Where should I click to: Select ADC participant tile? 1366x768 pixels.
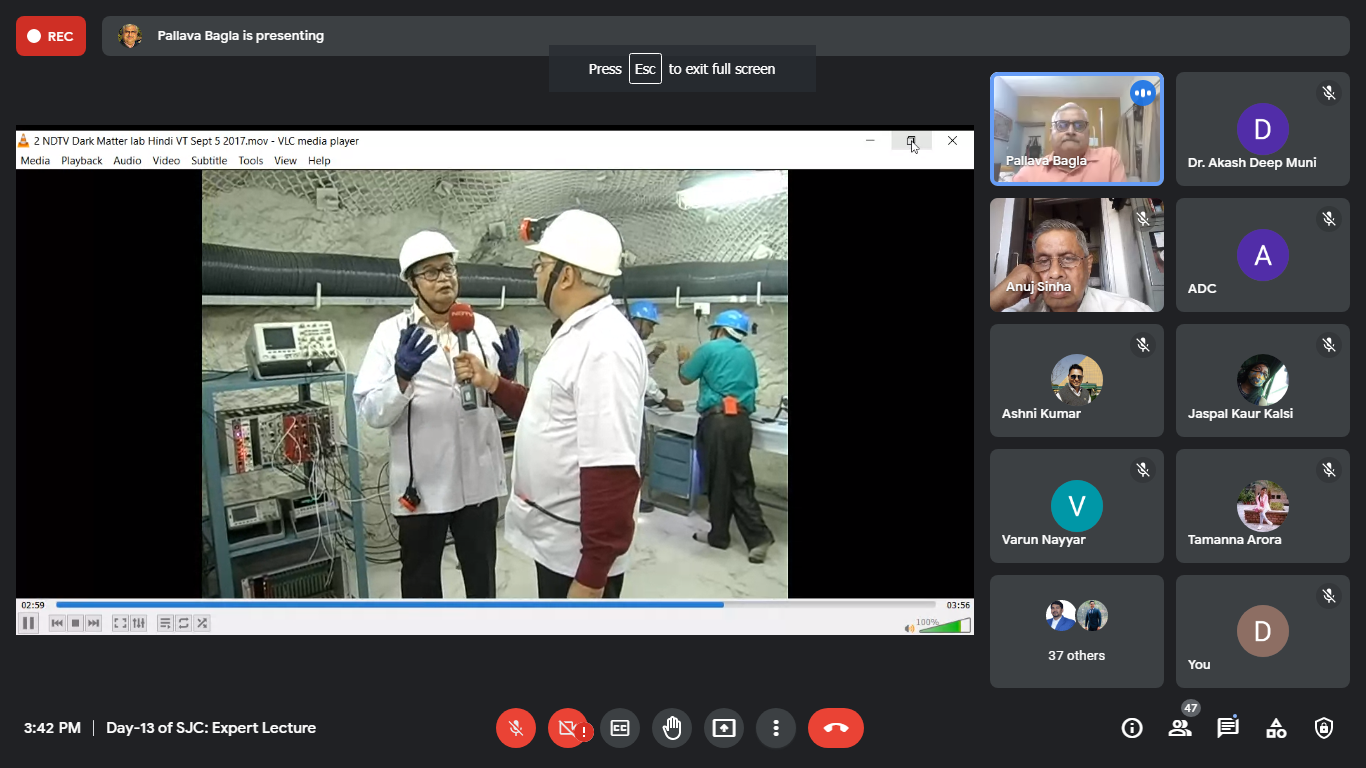point(1263,255)
